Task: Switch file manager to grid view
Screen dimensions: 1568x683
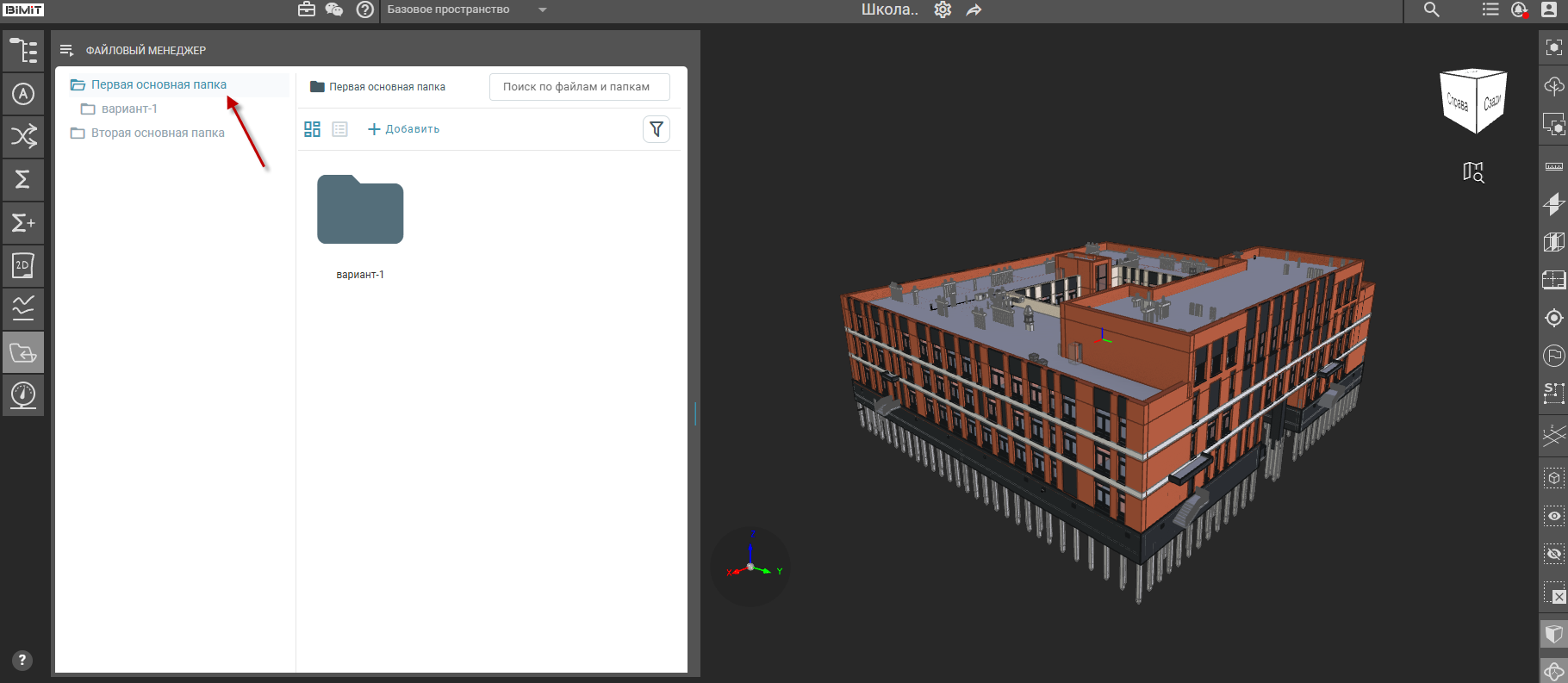Action: (312, 129)
